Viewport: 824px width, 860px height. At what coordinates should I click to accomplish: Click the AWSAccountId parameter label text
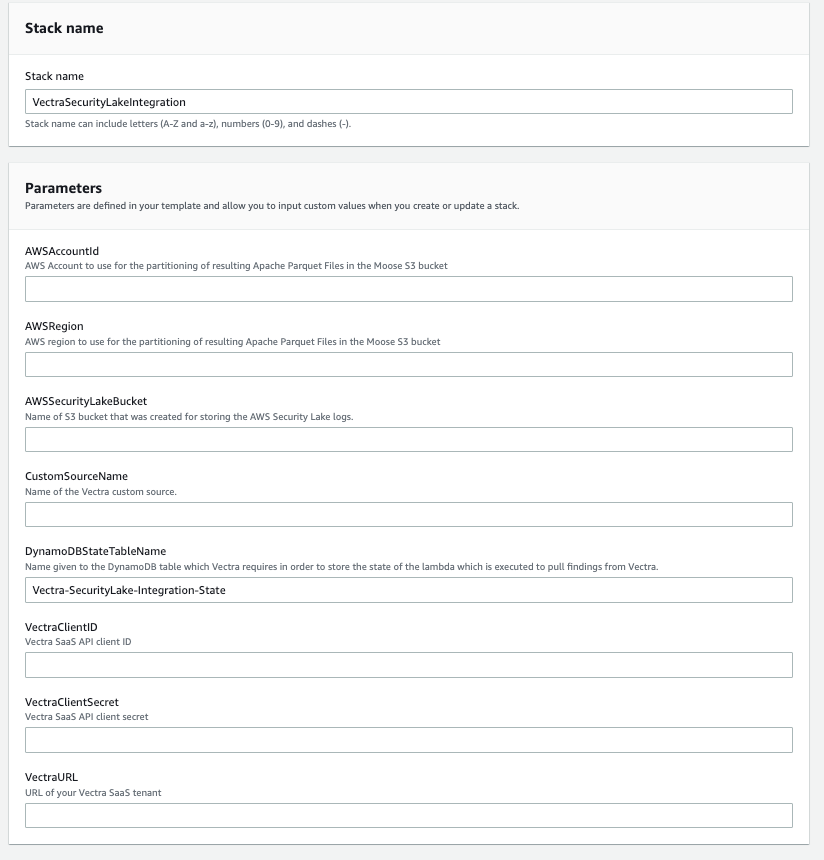point(62,251)
